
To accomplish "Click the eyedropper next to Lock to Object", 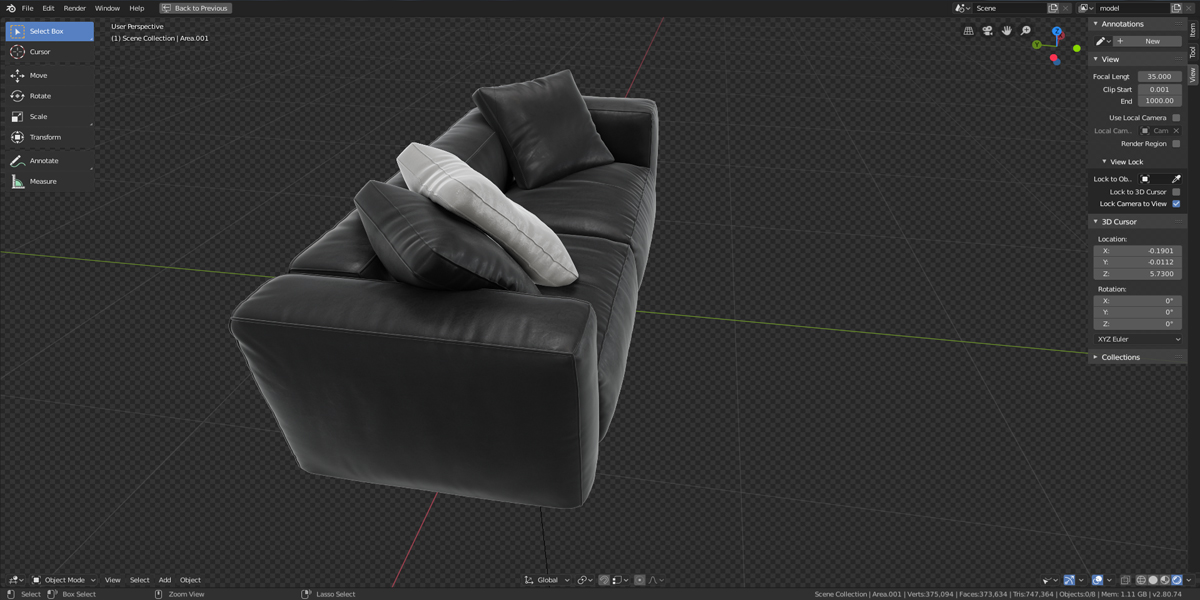I will coord(1176,179).
